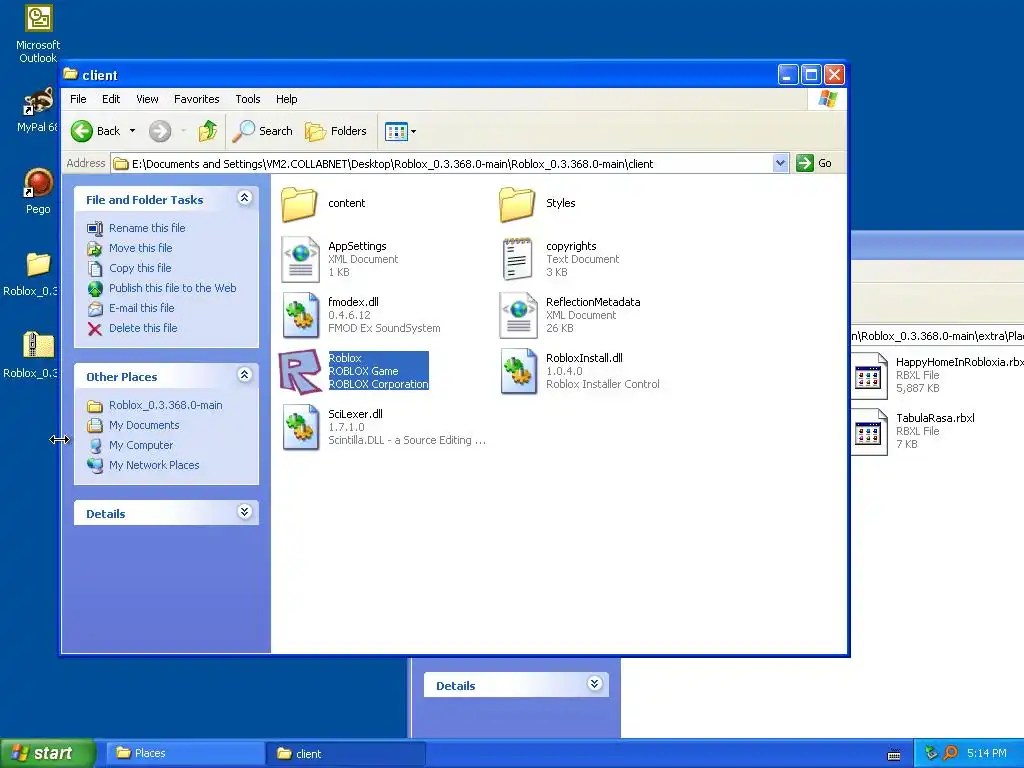Select the Roblox game executable icon
This screenshot has width=1024, height=768.
(300, 372)
